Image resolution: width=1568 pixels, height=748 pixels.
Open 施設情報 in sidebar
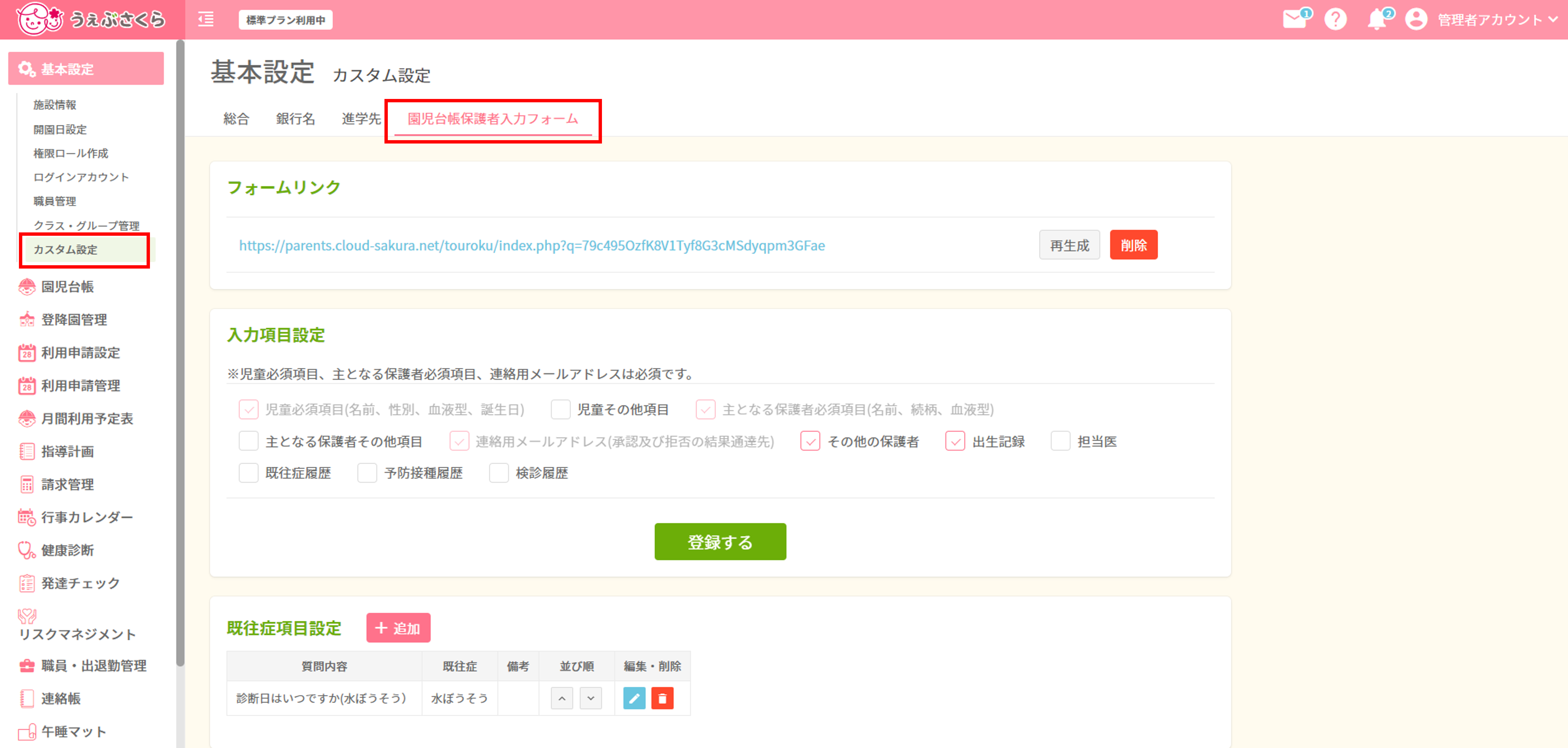(55, 105)
